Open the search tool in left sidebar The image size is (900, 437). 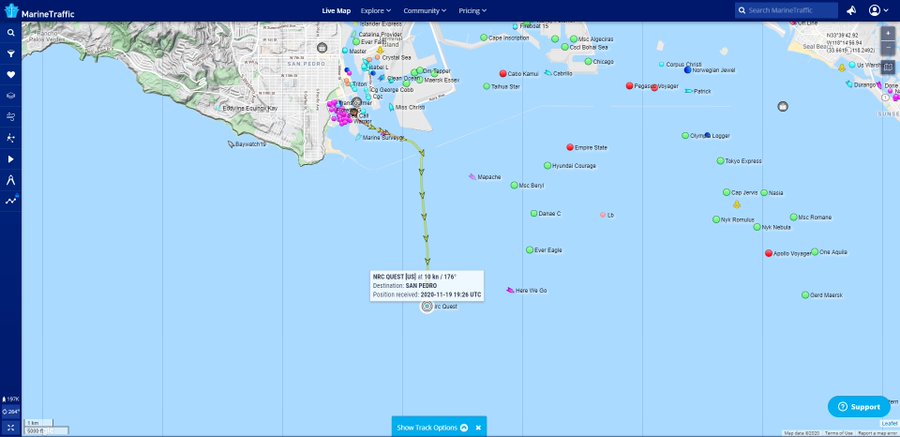11,33
